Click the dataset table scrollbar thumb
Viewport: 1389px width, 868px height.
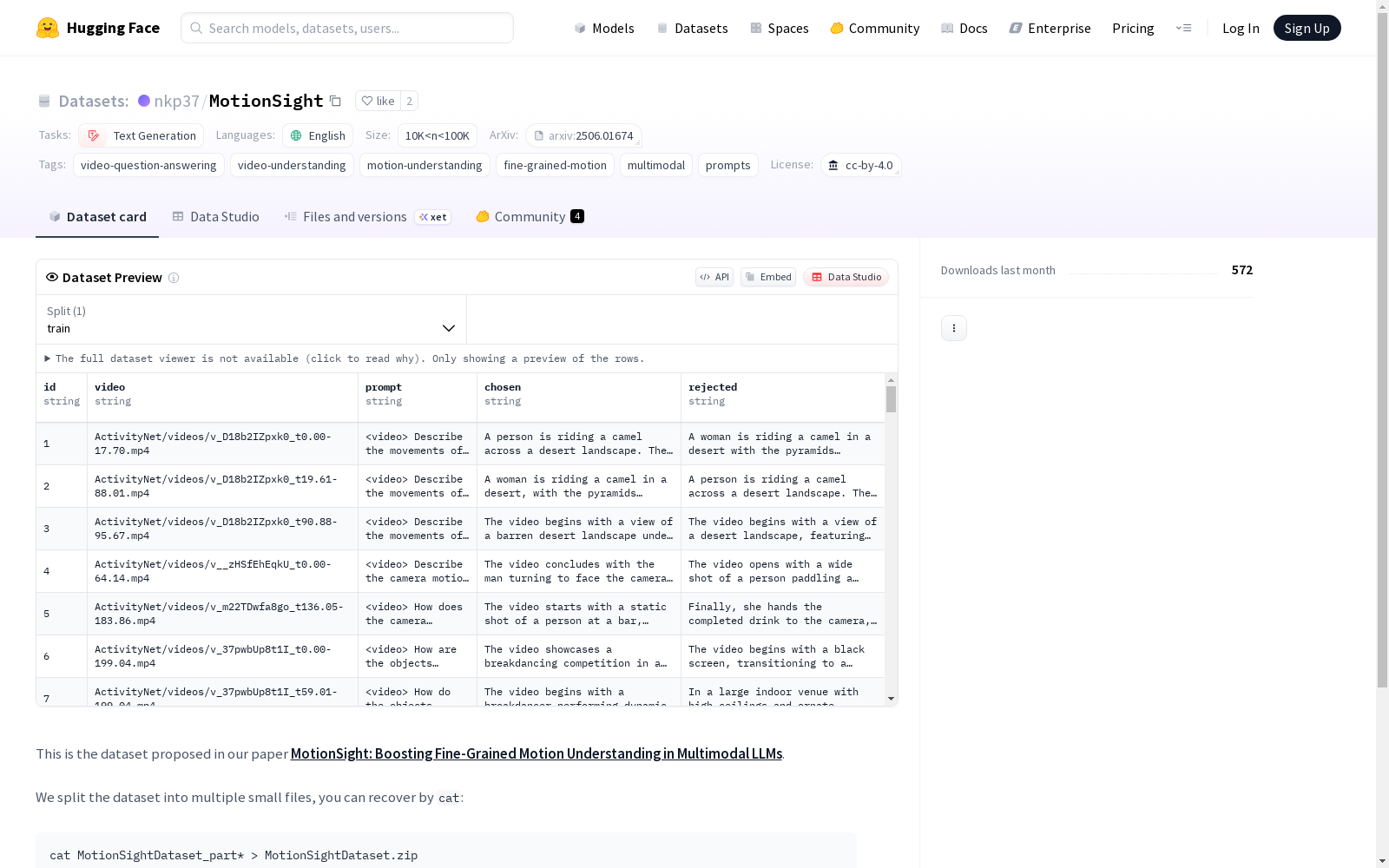891,399
